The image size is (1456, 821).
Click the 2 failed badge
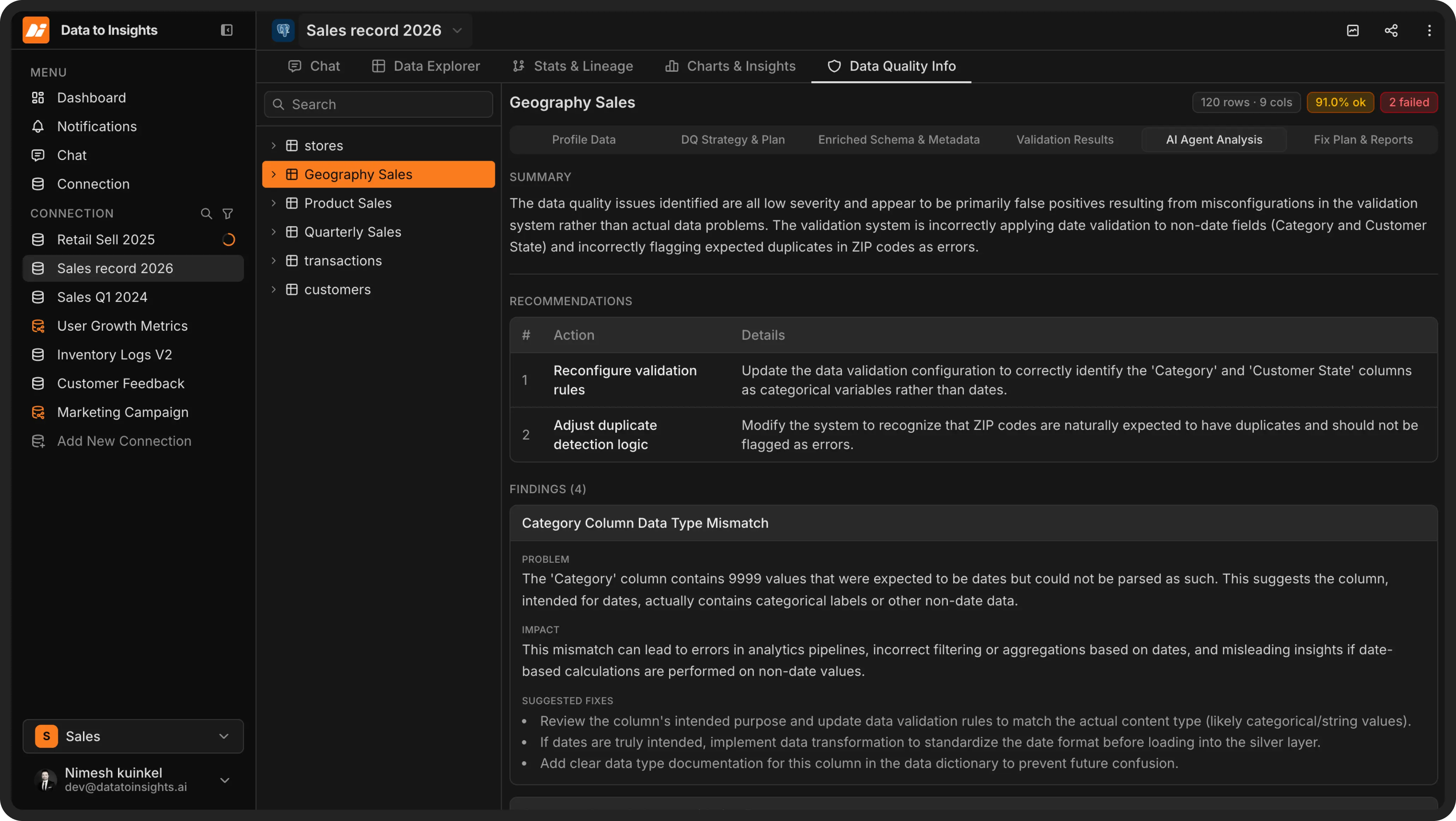pos(1409,102)
